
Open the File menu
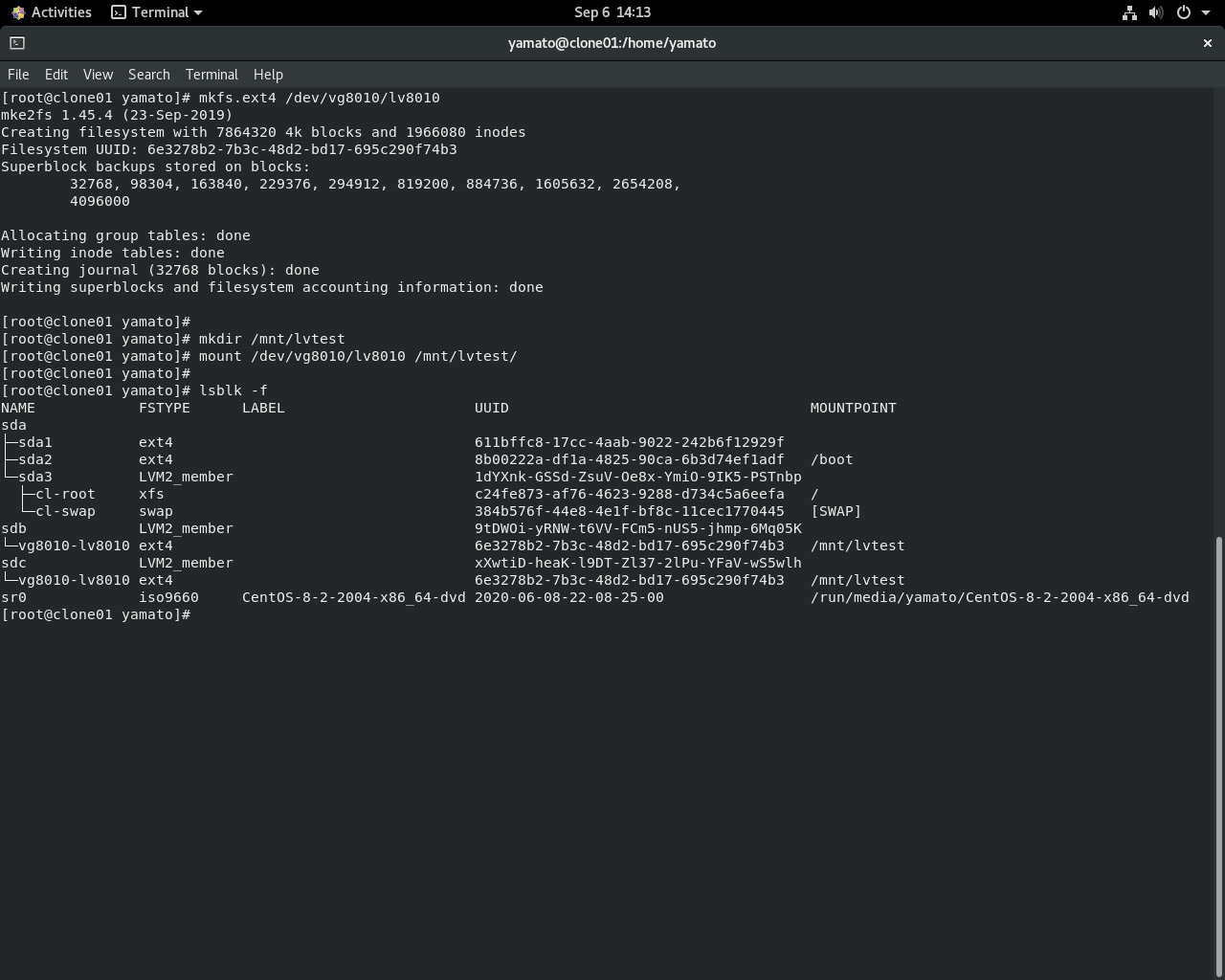18,75
